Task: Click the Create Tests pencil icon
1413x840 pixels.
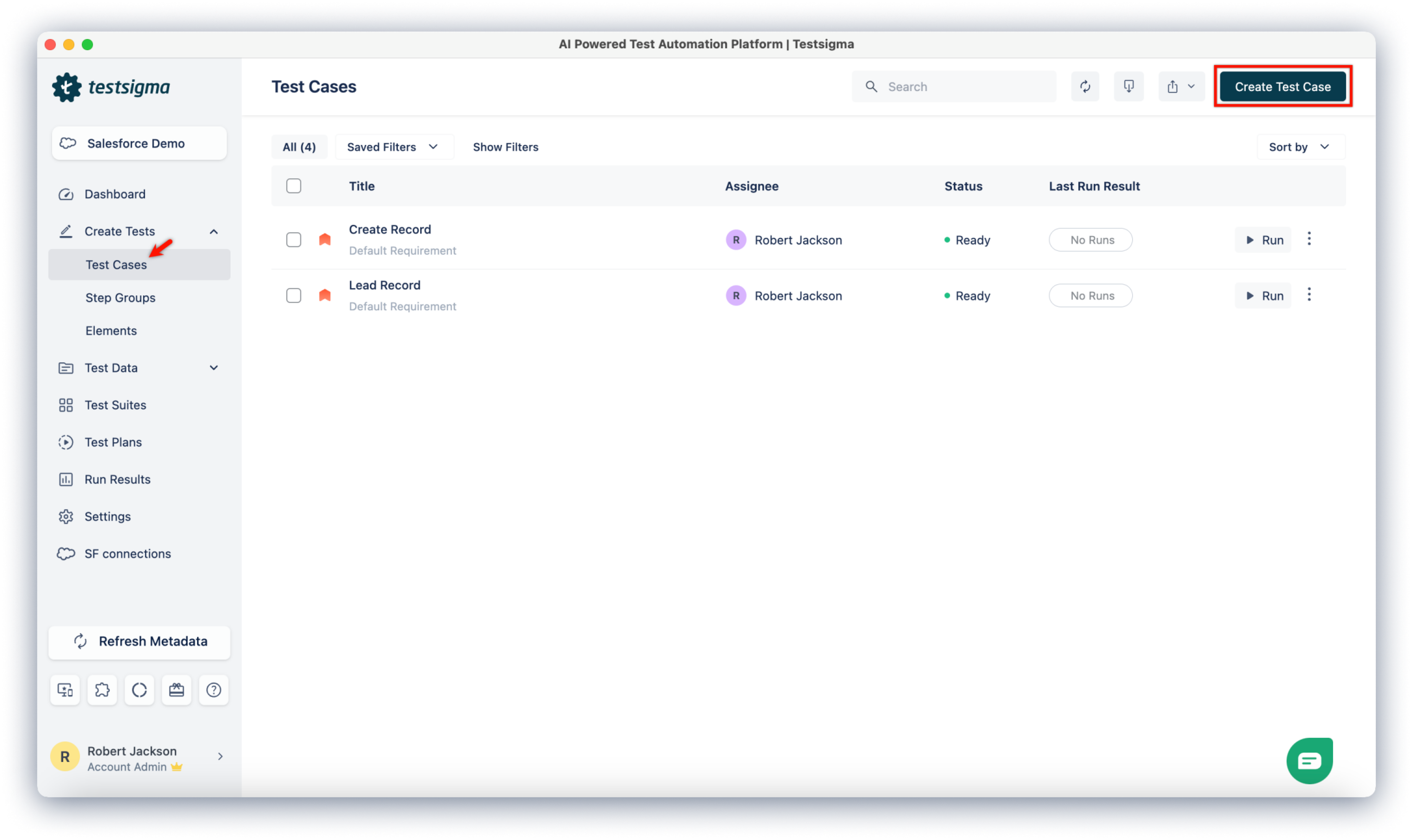Action: pyautogui.click(x=66, y=231)
